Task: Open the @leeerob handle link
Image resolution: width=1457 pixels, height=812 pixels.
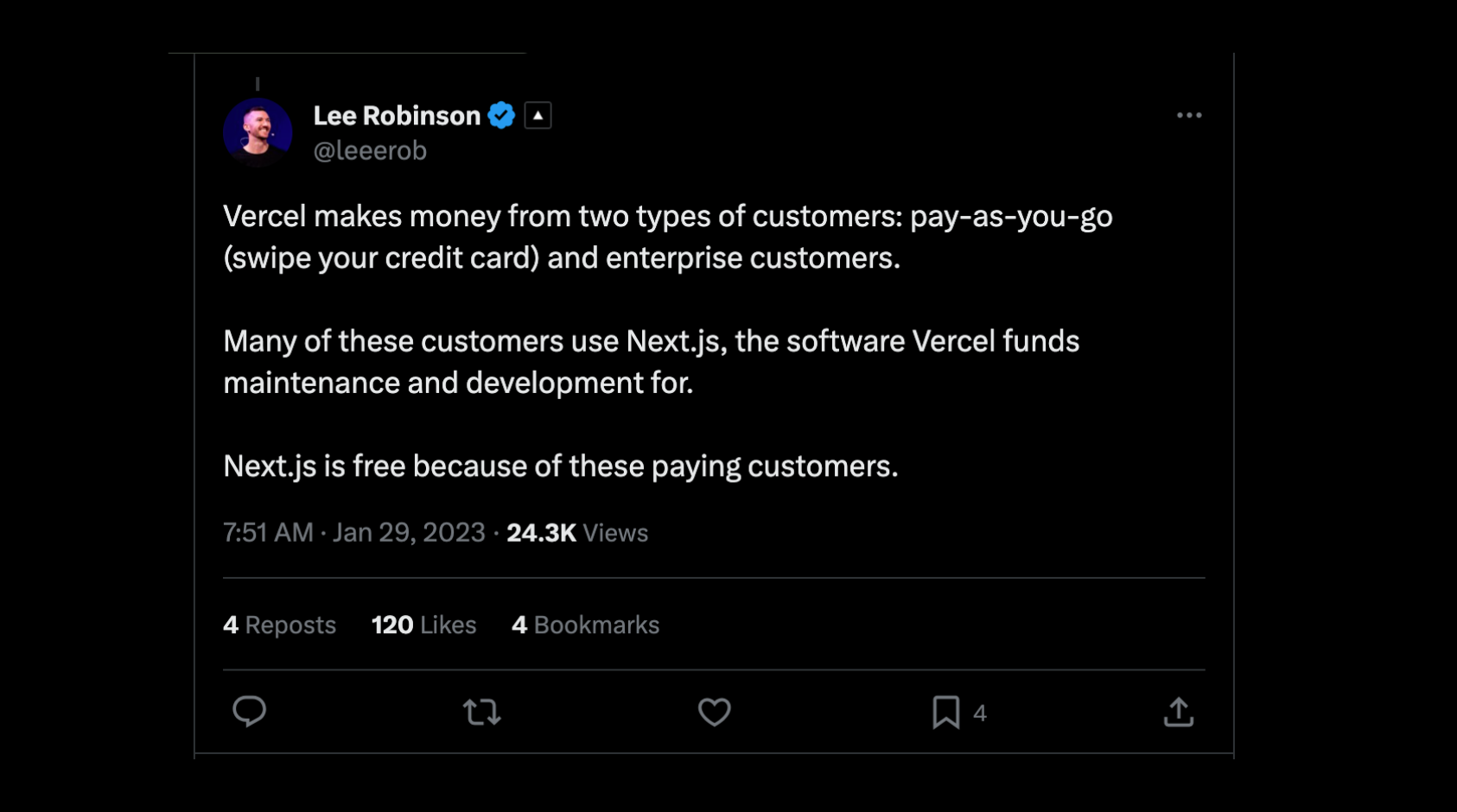Action: pos(370,151)
